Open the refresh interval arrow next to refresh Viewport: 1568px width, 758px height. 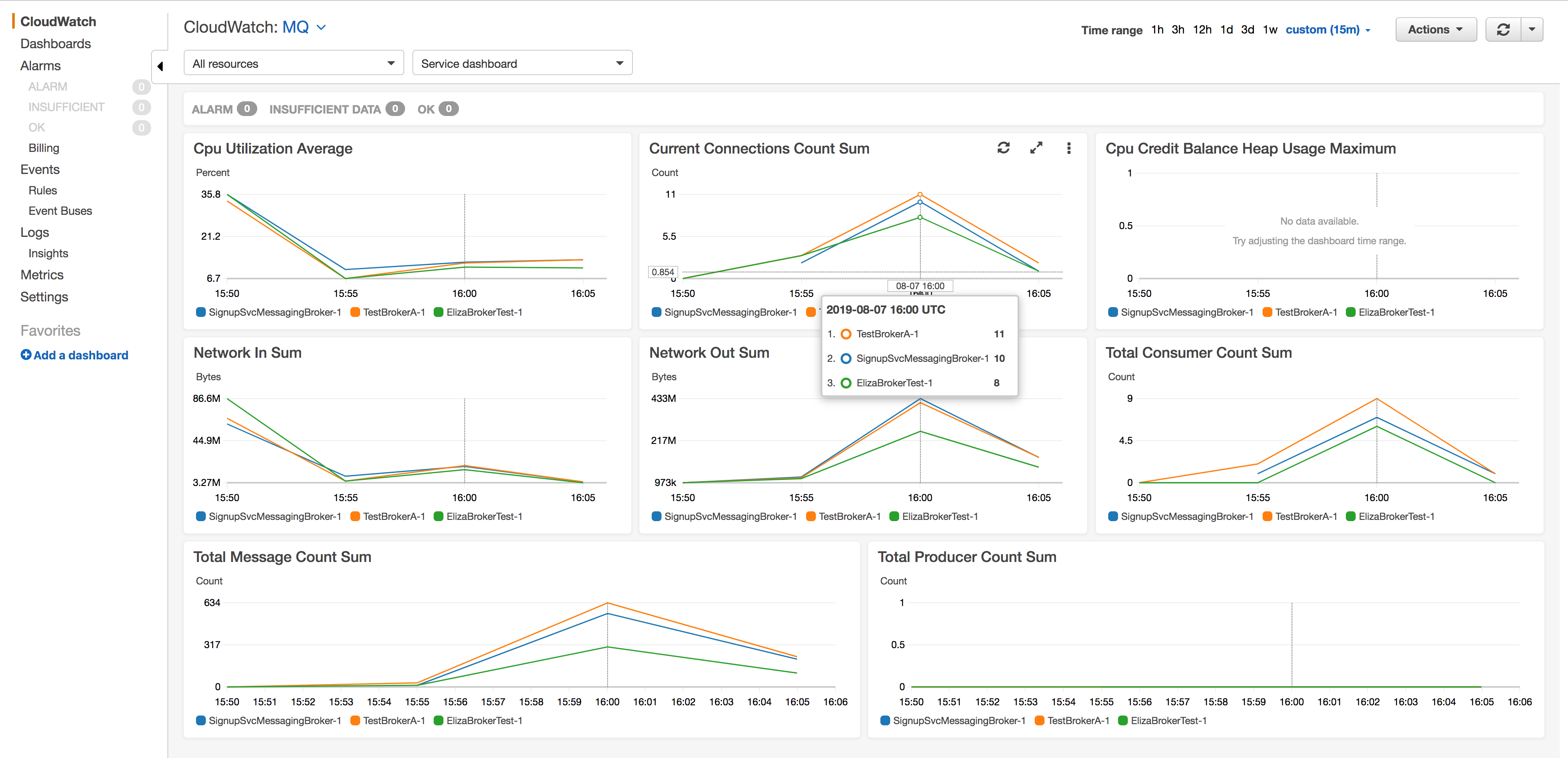click(x=1533, y=29)
